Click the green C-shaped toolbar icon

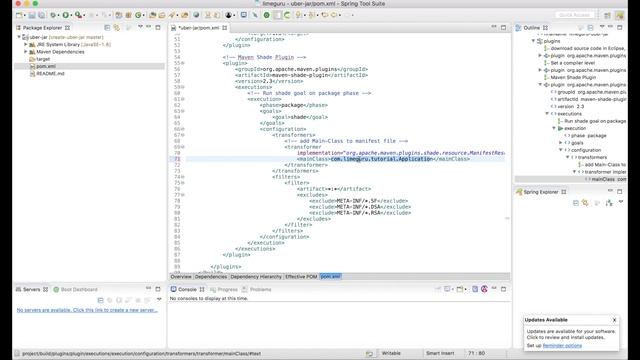(x=287, y=15)
